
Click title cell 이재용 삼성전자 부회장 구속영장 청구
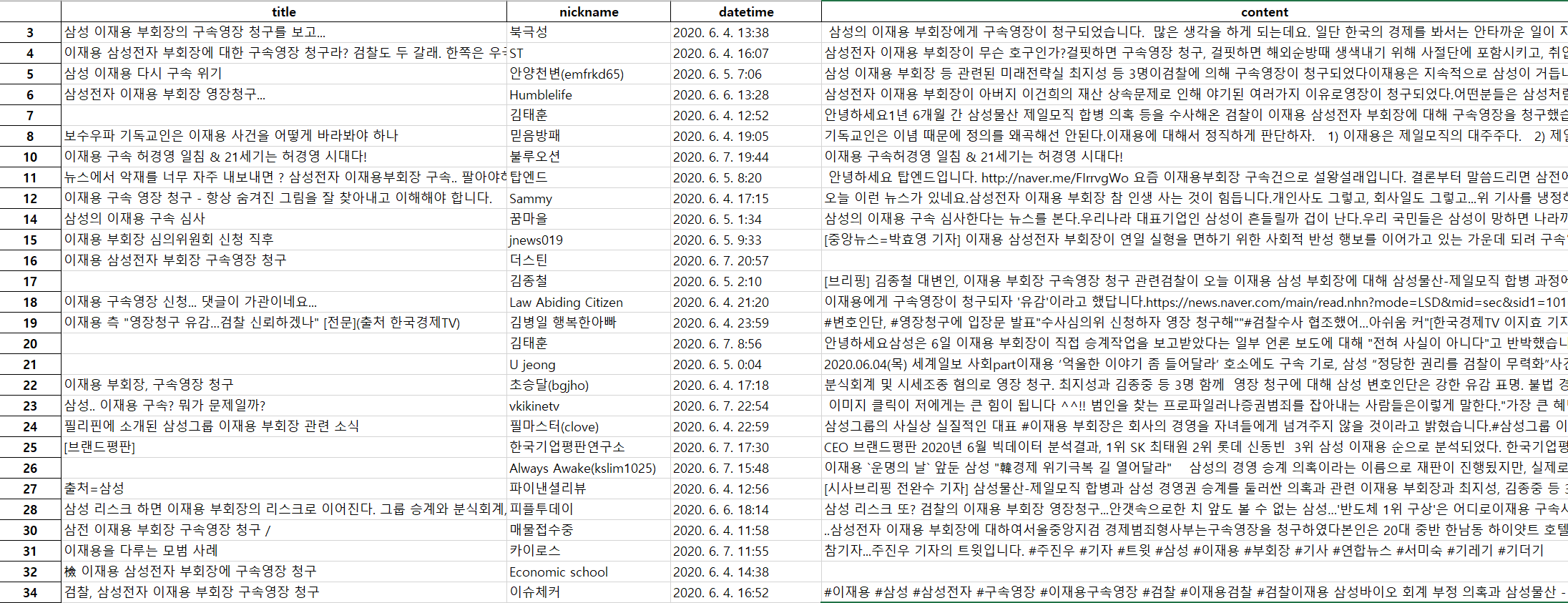(x=284, y=260)
